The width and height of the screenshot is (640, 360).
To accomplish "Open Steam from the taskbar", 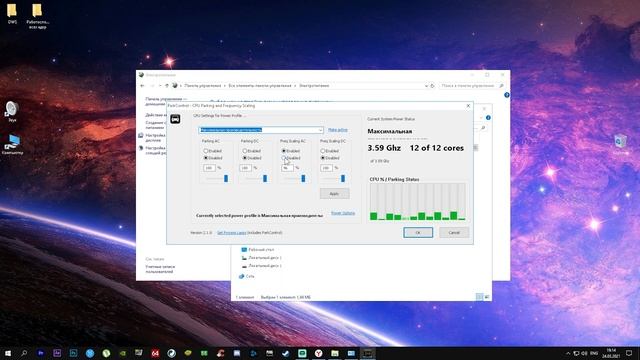I will 286,353.
